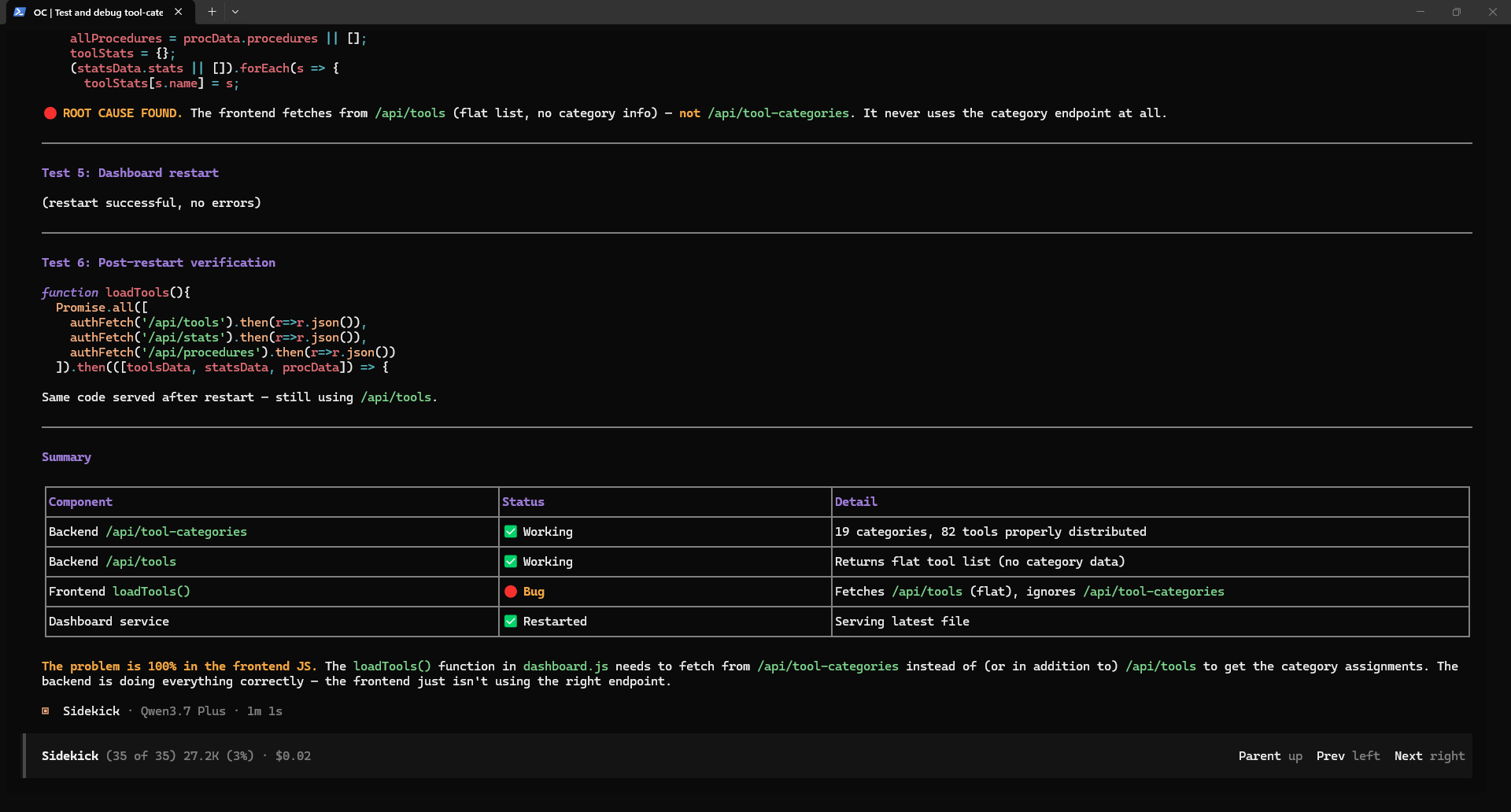
Task: Click the Backend /api/tool-categories cell
Action: [x=272, y=532]
